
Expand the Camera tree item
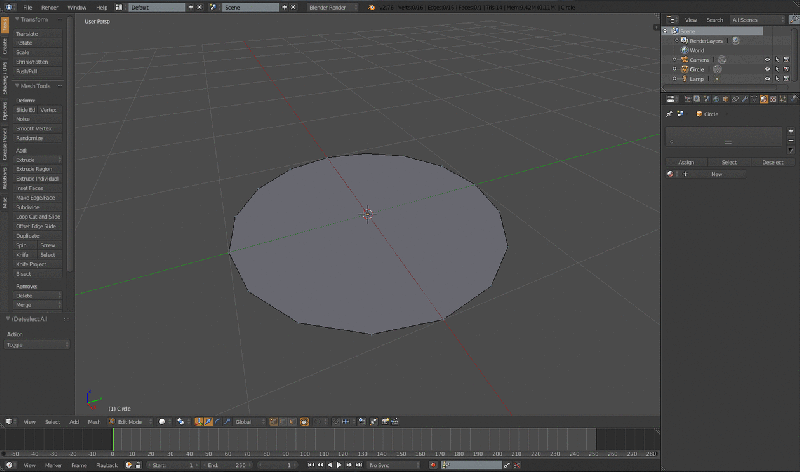[x=674, y=60]
